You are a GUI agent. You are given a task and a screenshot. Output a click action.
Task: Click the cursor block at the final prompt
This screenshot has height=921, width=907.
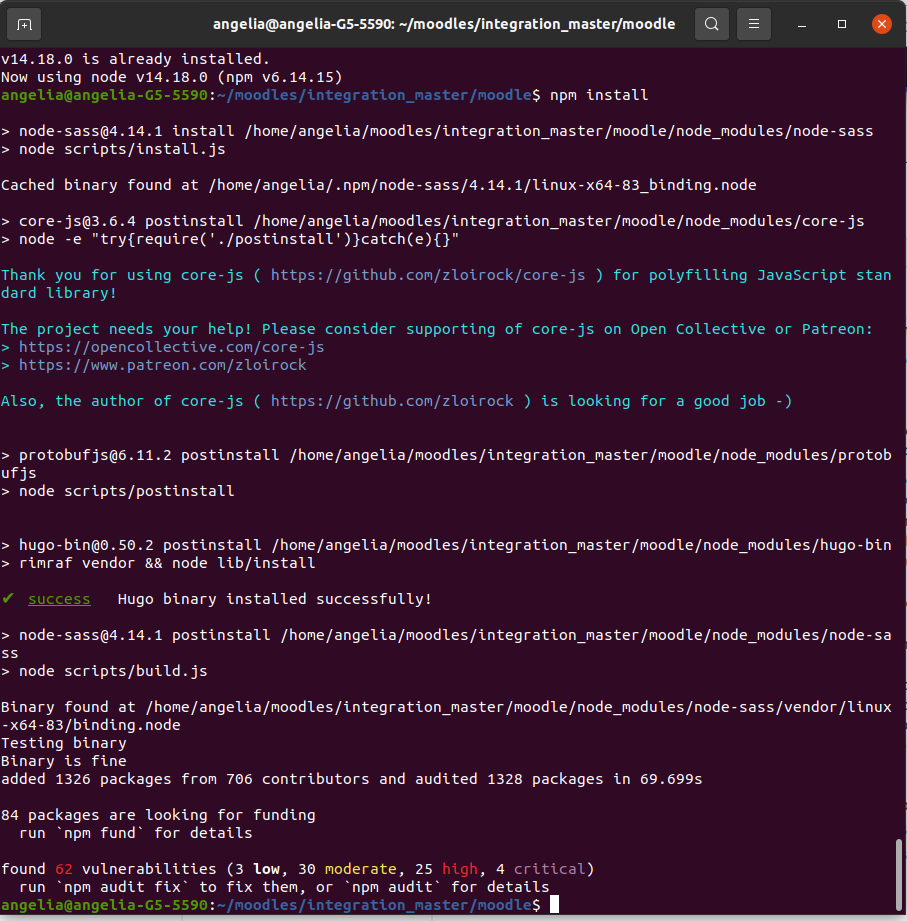555,905
